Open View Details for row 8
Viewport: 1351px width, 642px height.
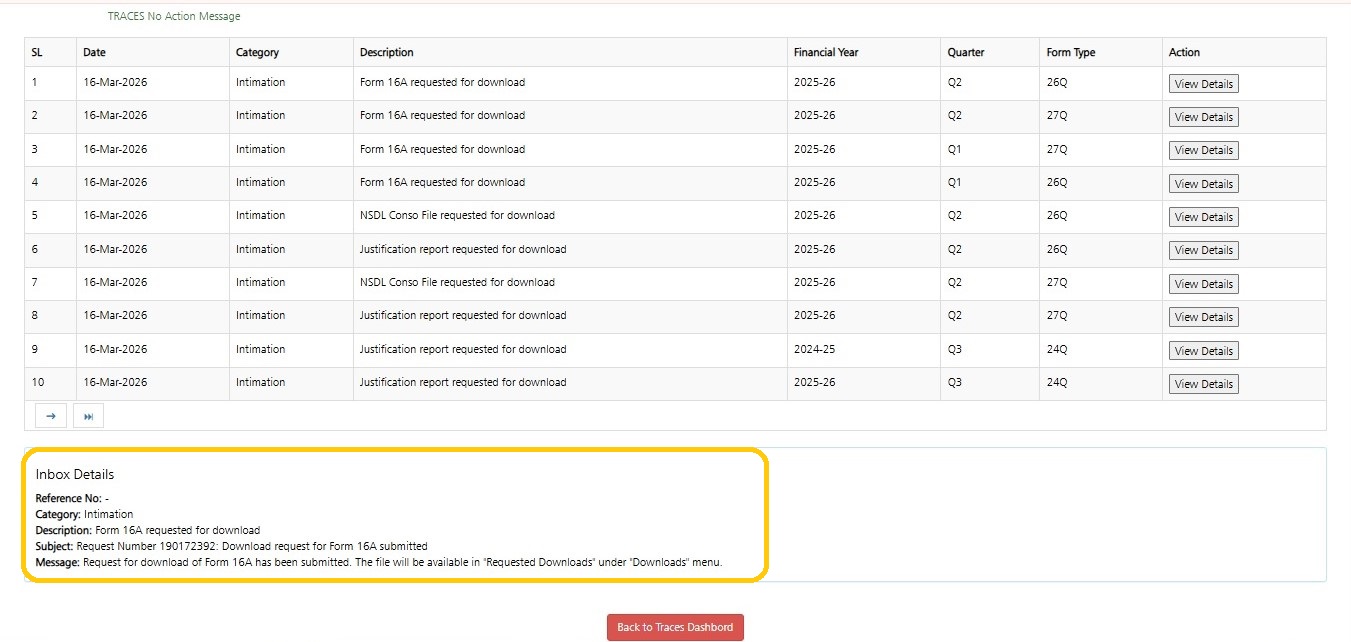point(1203,317)
